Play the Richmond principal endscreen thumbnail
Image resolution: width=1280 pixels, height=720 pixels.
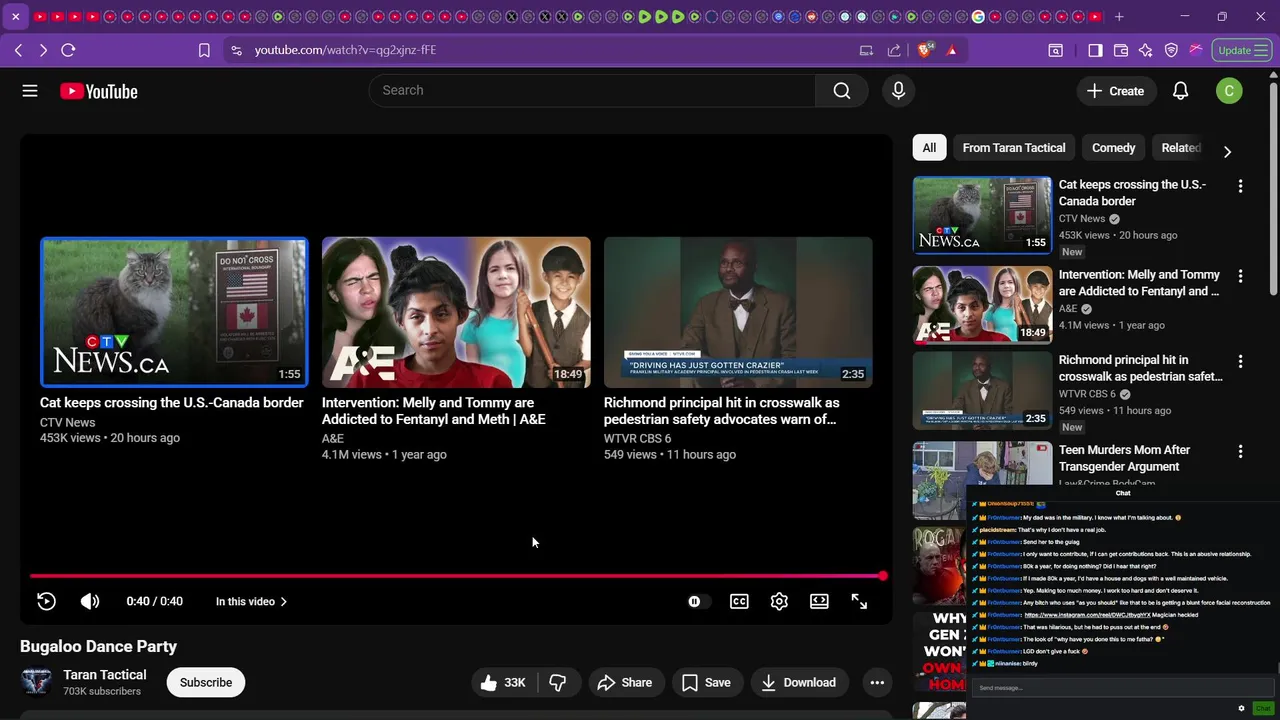(738, 312)
